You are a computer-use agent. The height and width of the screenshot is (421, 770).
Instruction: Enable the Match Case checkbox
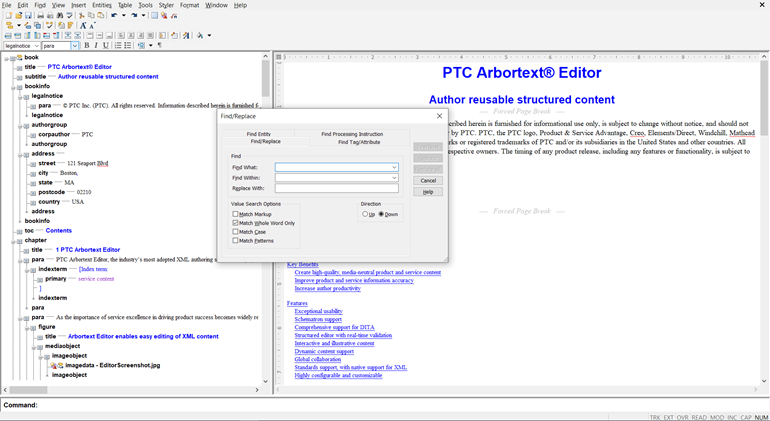235,232
